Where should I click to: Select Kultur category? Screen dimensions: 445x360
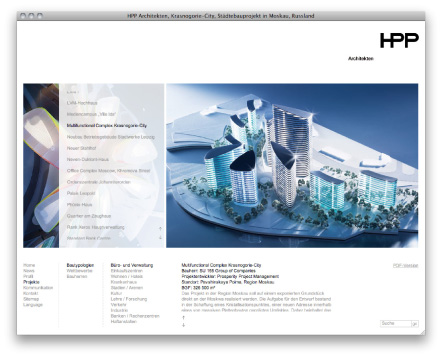click(x=116, y=293)
